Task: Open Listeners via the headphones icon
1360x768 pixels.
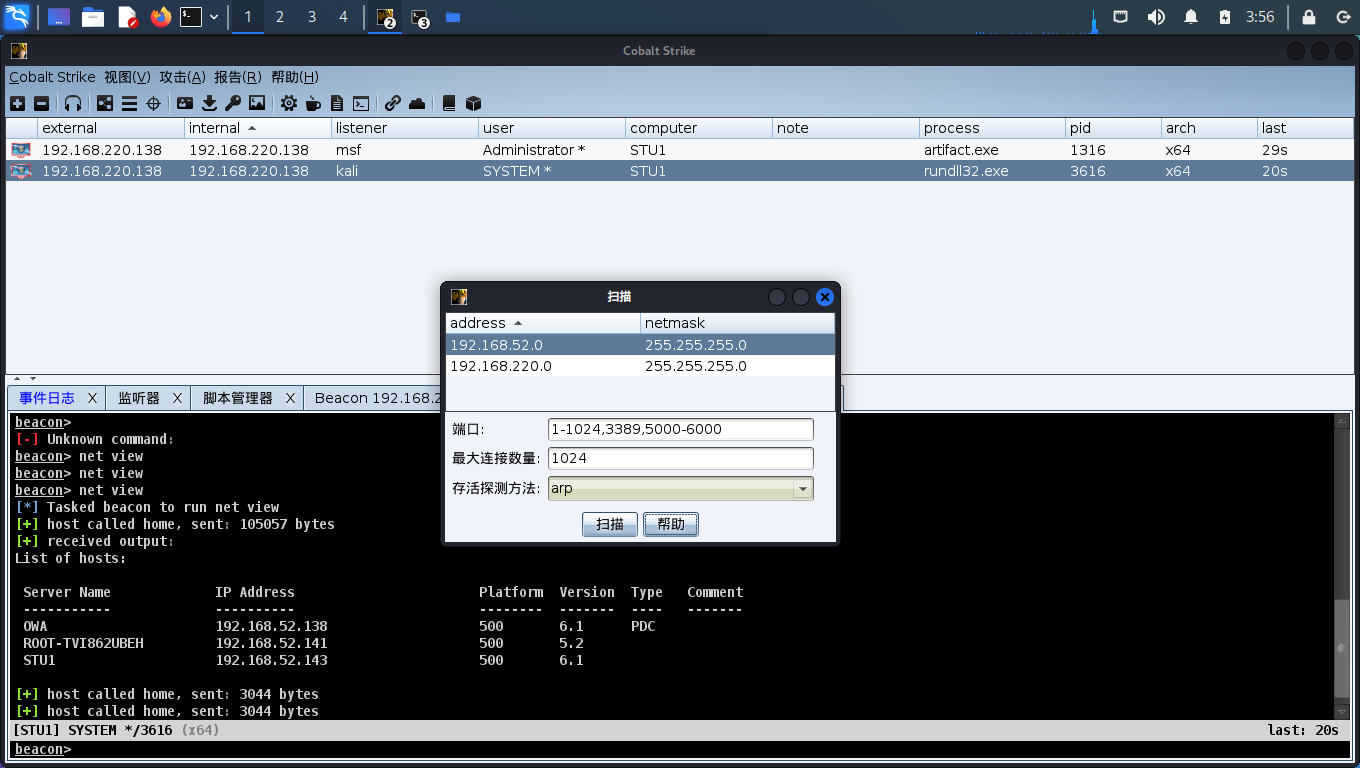Action: [73, 103]
